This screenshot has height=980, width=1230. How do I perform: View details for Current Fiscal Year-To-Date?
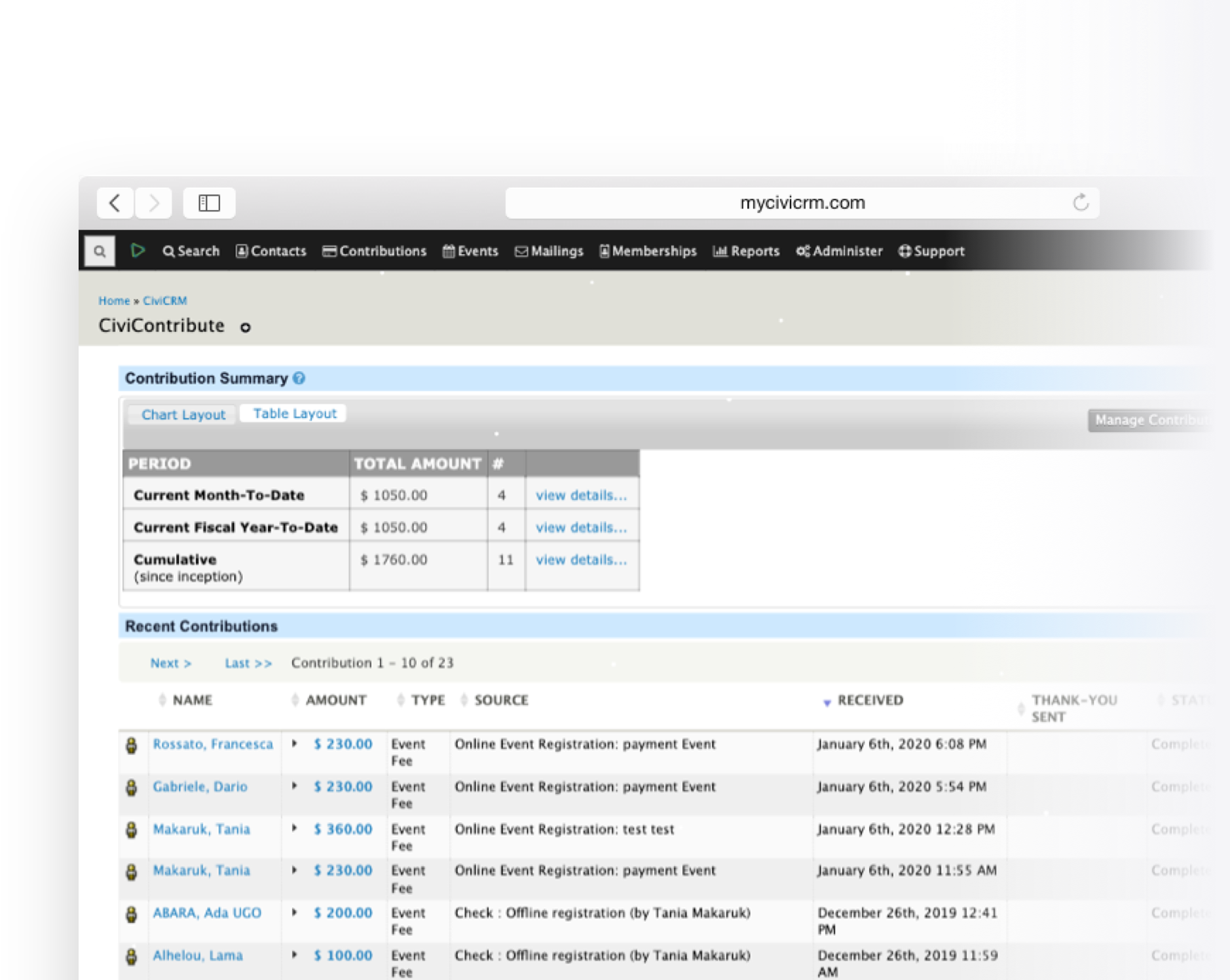click(581, 528)
